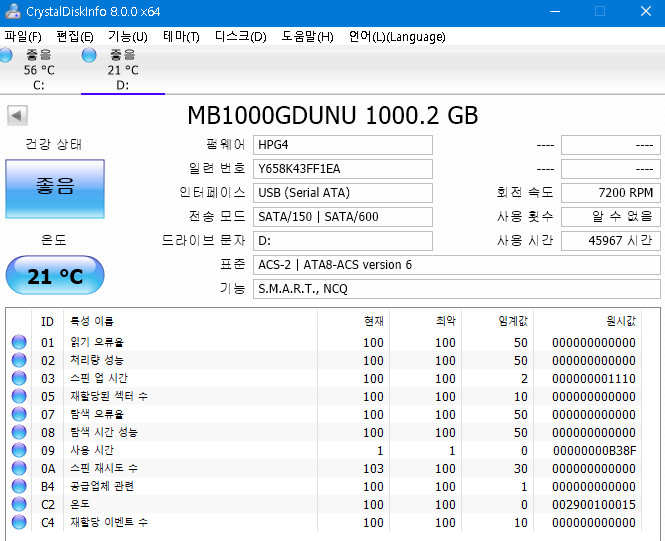
Task: Open the 기능(U) menu
Action: (x=128, y=37)
